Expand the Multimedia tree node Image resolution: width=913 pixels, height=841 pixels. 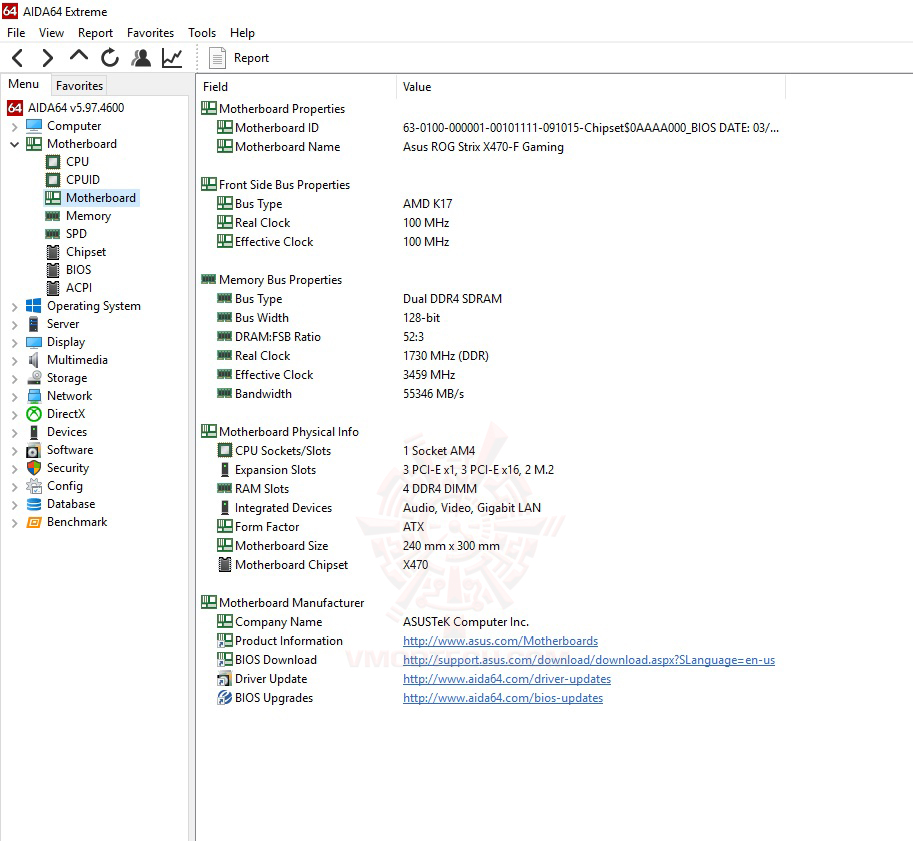coord(15,361)
